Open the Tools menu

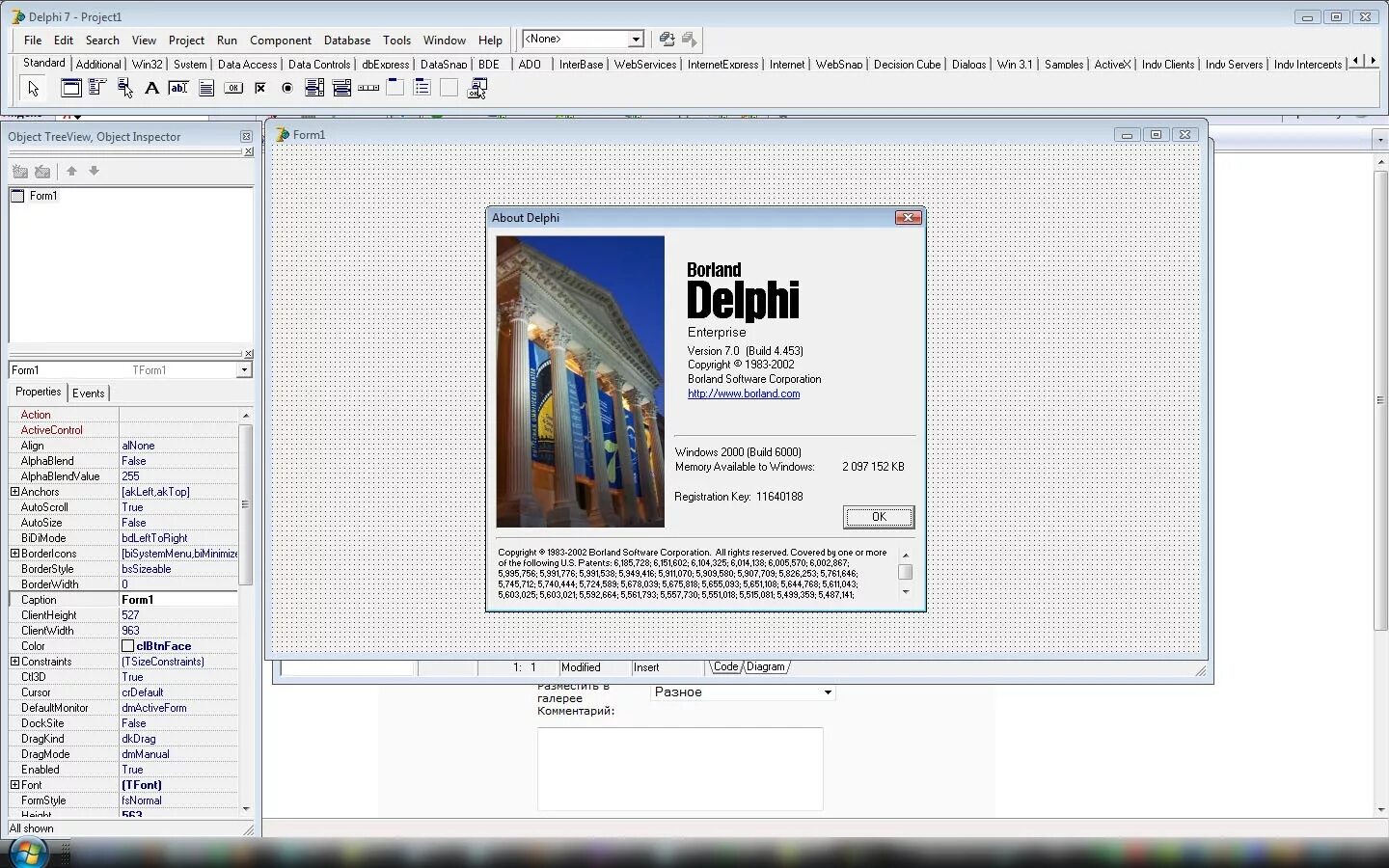[x=396, y=41]
